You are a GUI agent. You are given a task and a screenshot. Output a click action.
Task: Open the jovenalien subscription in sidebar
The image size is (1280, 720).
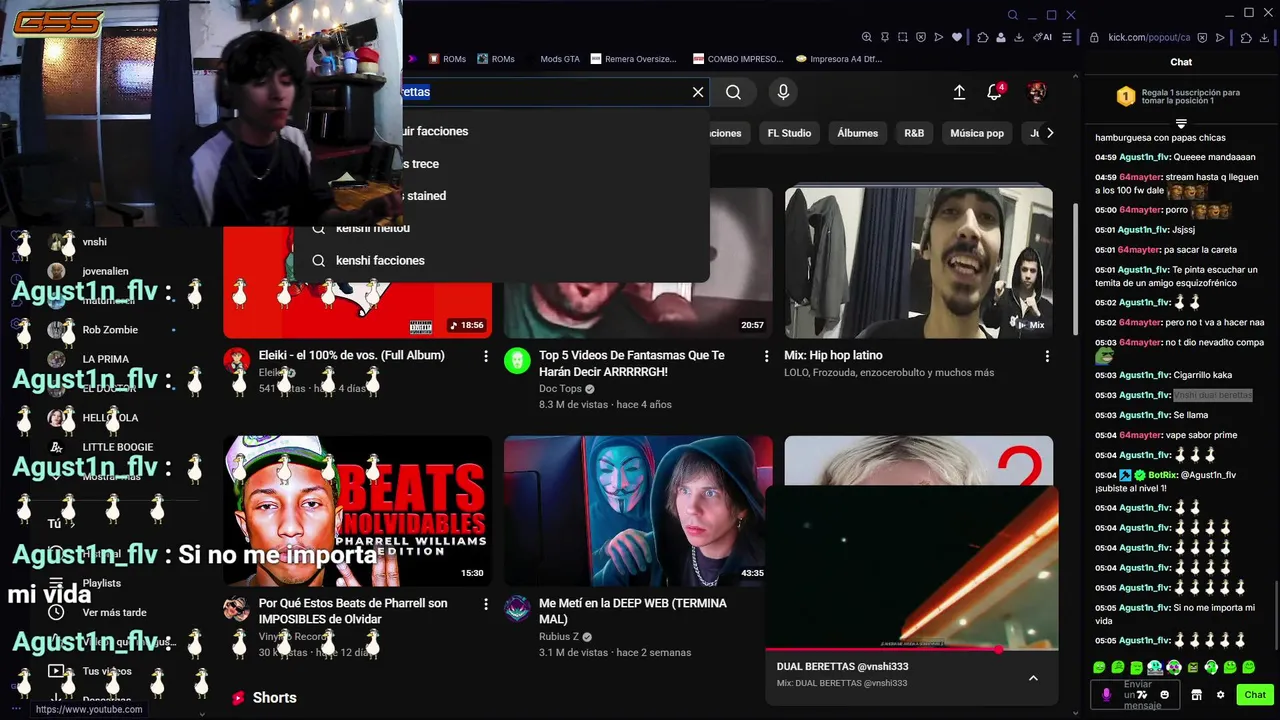(x=105, y=271)
